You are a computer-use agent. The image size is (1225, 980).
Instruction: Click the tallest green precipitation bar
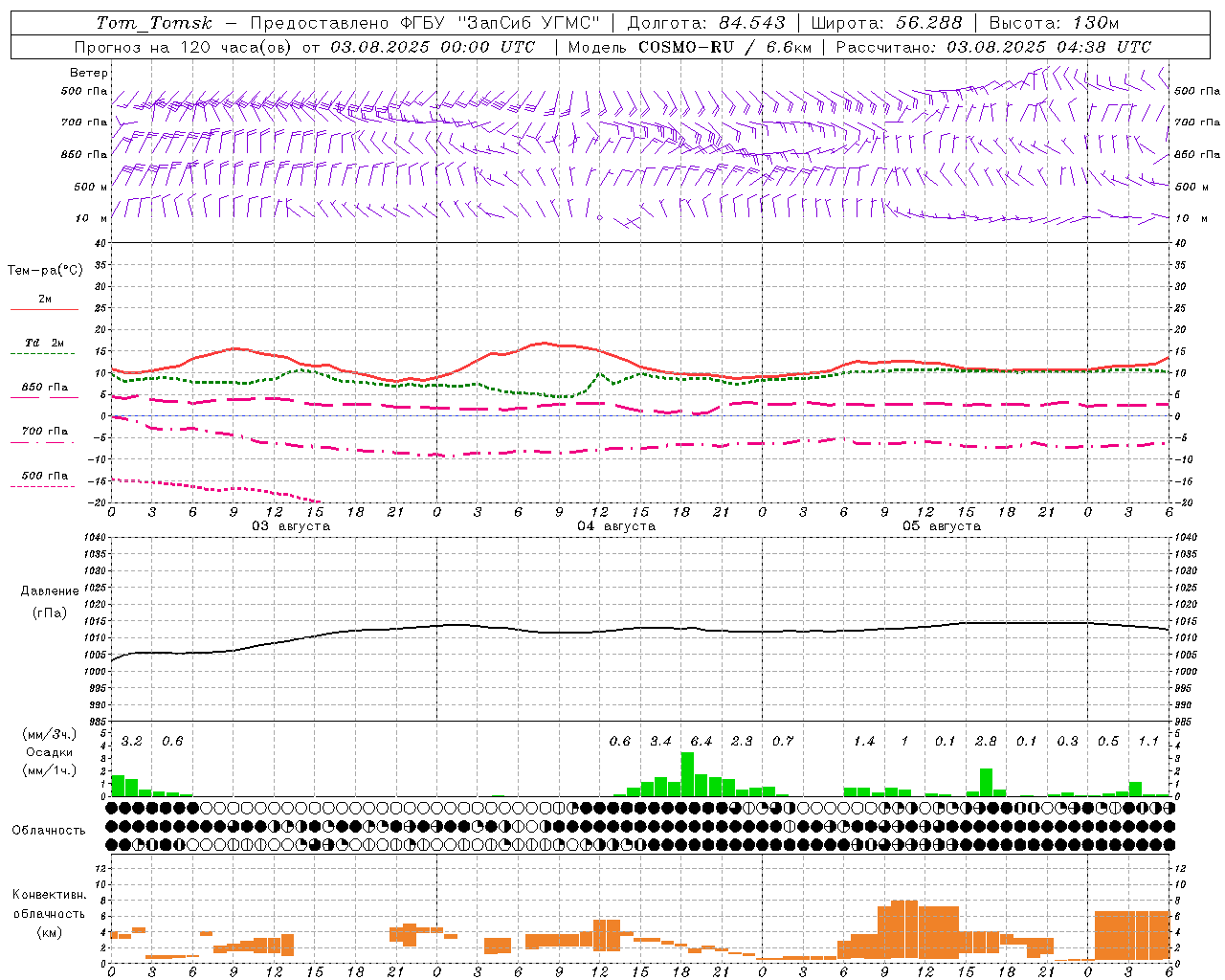(687, 774)
